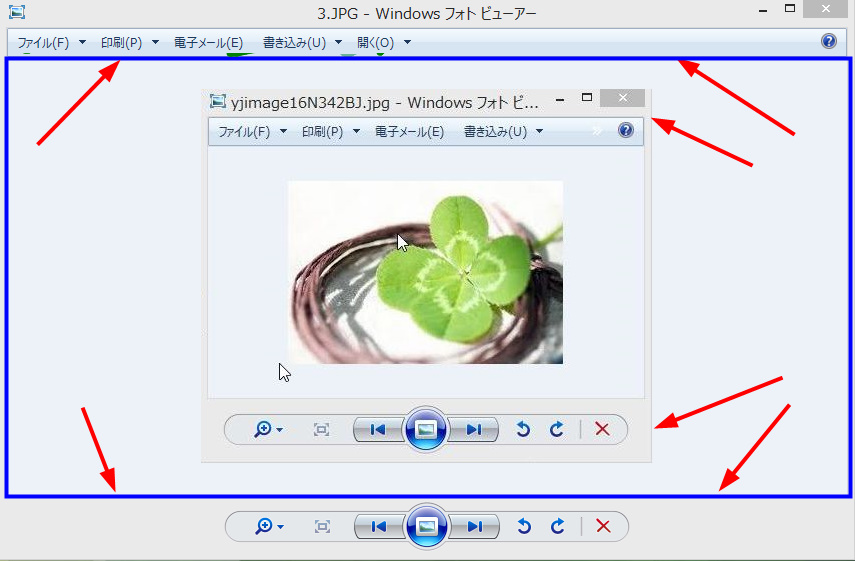This screenshot has height=561, width=855.
Task: Click the » overflow chevron in the yjimage16N342BJ.jpg window
Action: 597,131
